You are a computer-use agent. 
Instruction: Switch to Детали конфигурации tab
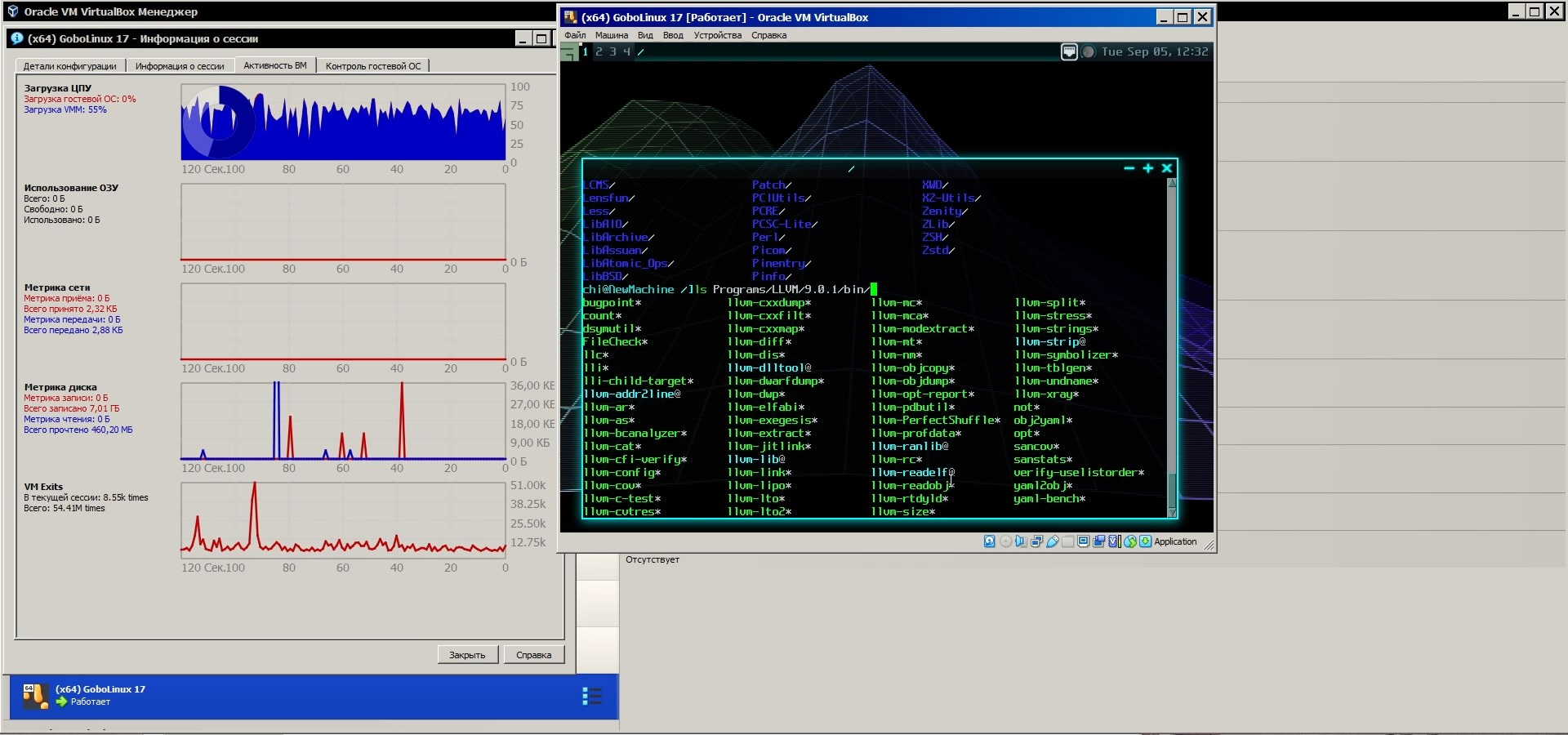pyautogui.click(x=69, y=66)
